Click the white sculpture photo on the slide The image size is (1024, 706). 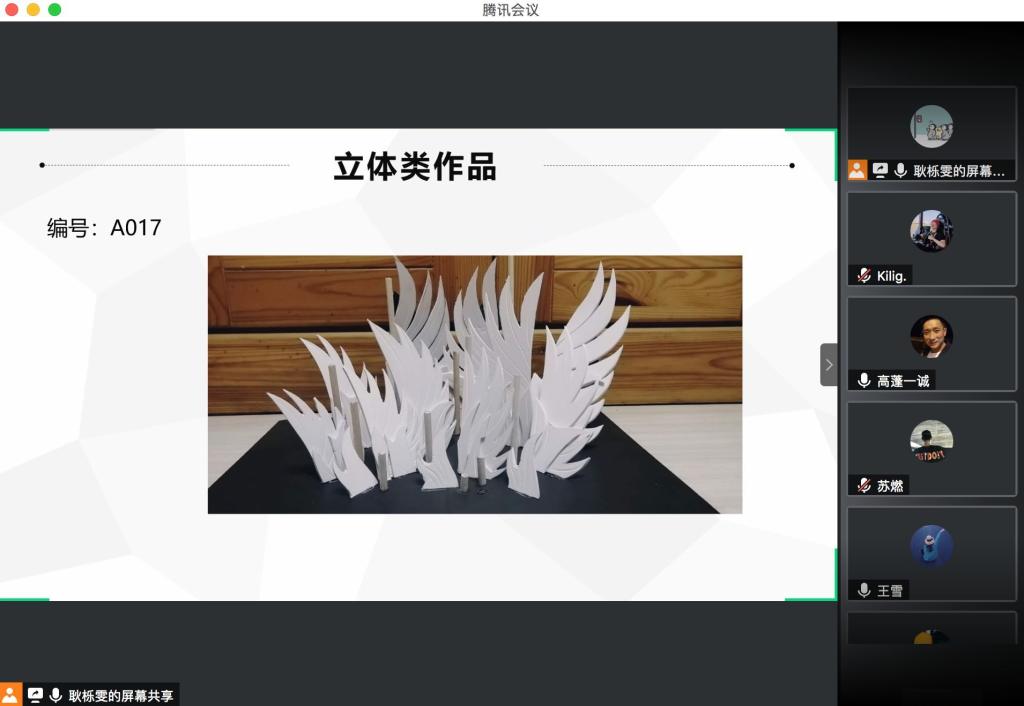[474, 384]
